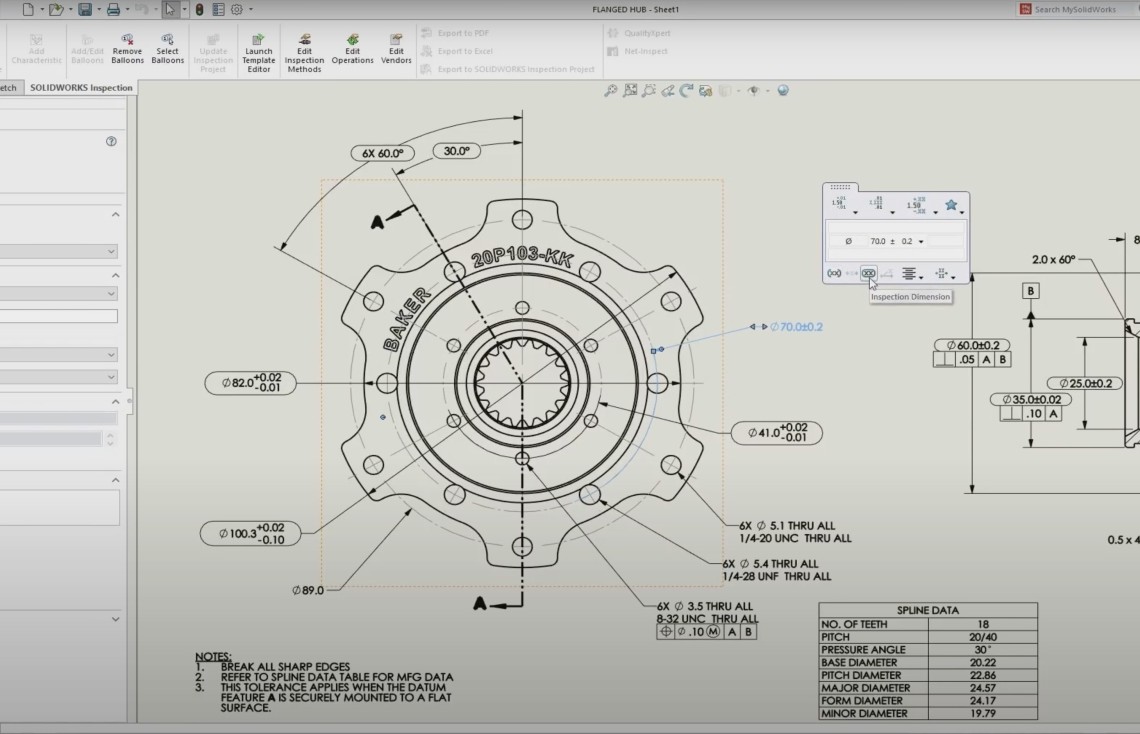Click the Zoom to Fit magnifier icon
Screen dimensions: 1140x734
[611, 91]
